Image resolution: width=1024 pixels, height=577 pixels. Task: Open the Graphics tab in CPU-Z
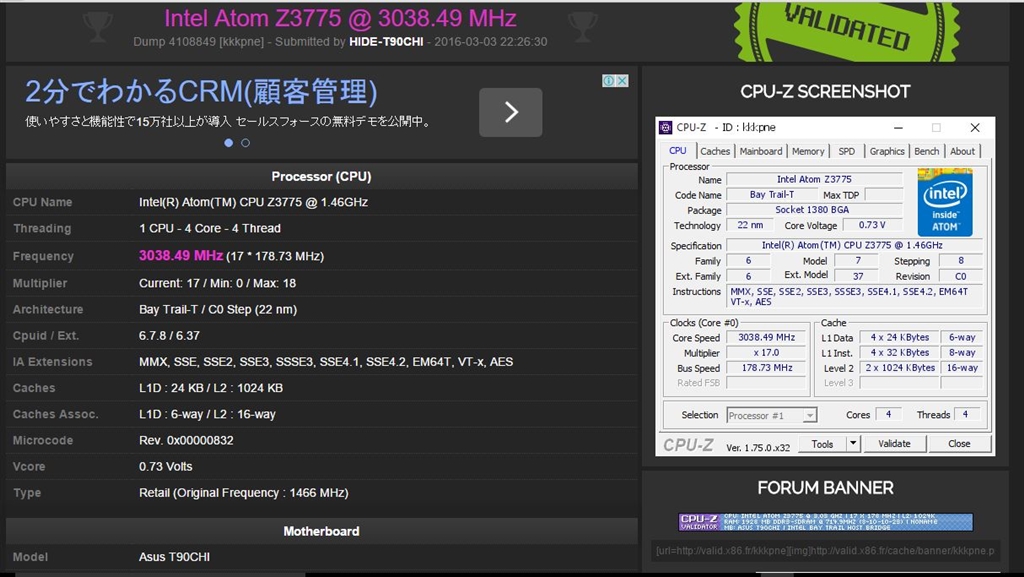click(x=887, y=151)
